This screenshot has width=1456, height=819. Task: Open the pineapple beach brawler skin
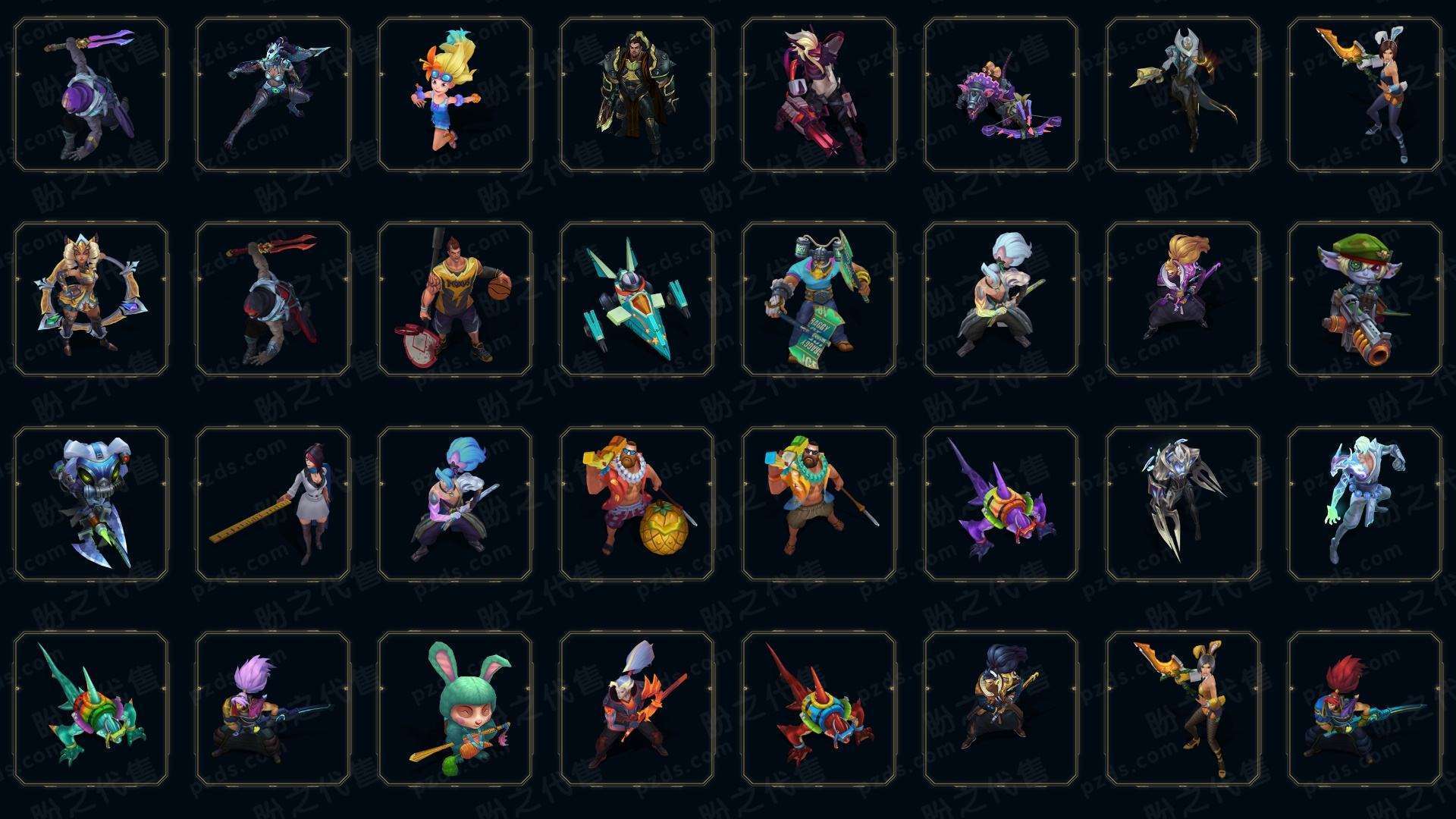[x=637, y=504]
